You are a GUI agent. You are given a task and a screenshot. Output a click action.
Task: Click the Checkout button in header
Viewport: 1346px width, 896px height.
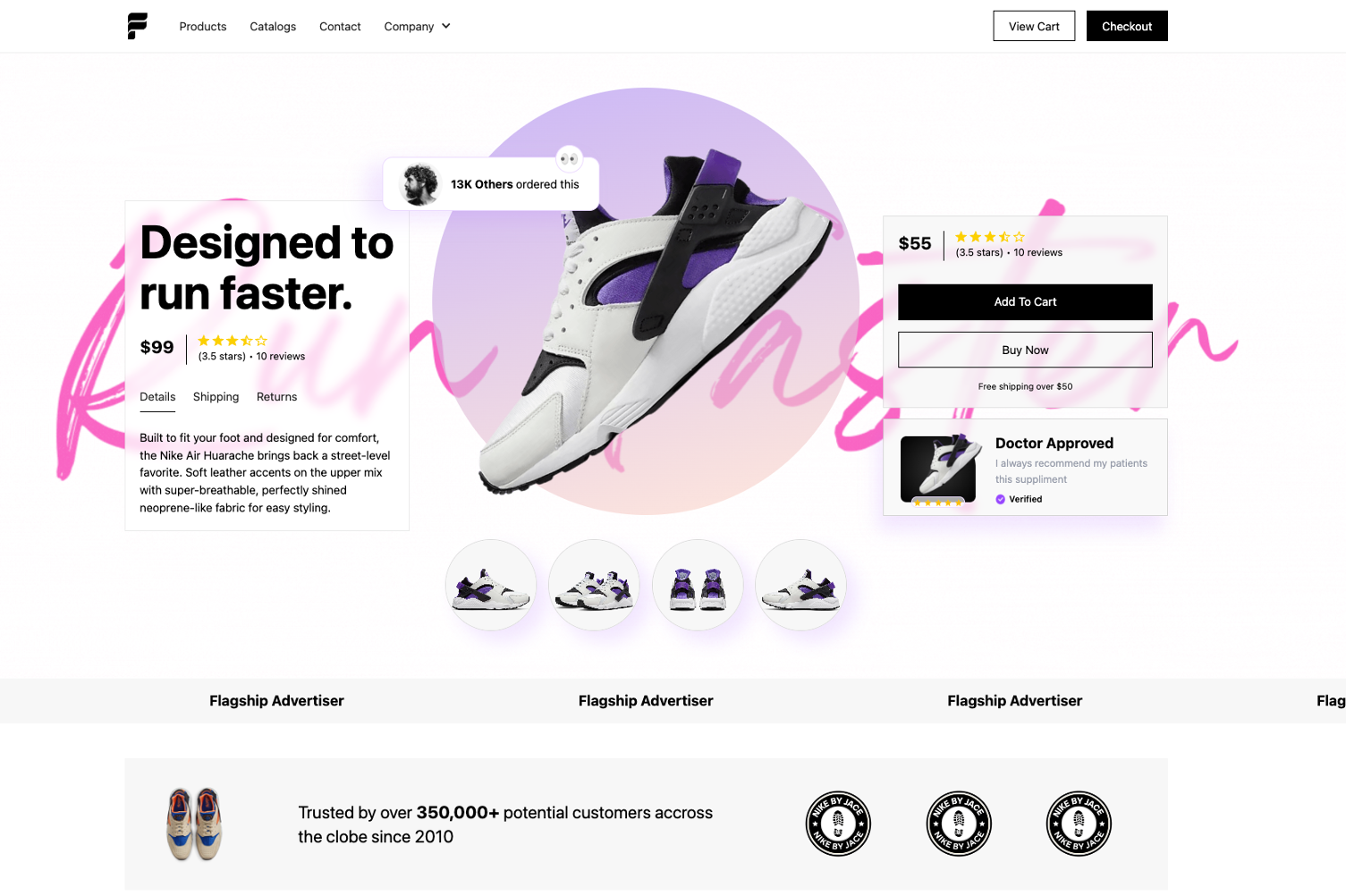tap(1127, 26)
